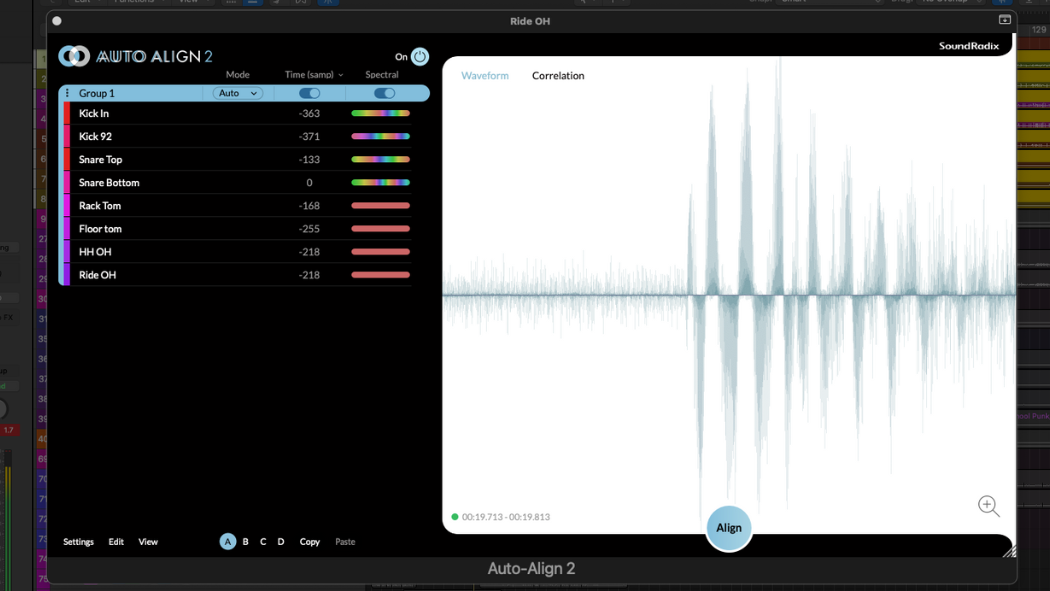Viewport: 1050px width, 591px height.
Task: Open the Time (samp) units dropdown
Action: (314, 74)
